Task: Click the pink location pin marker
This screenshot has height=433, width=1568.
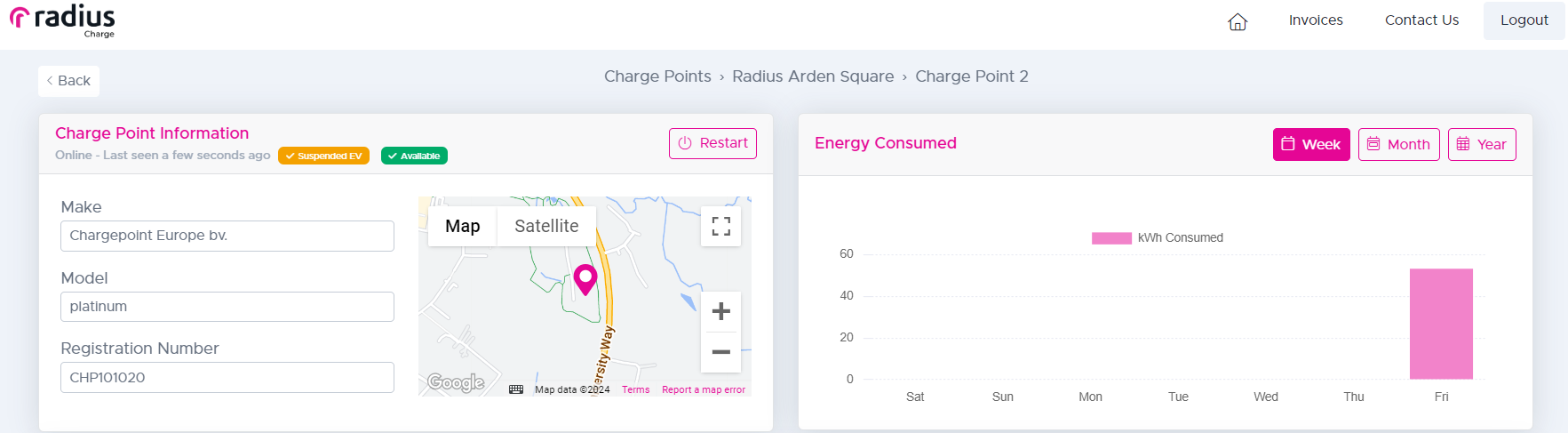Action: click(x=585, y=279)
